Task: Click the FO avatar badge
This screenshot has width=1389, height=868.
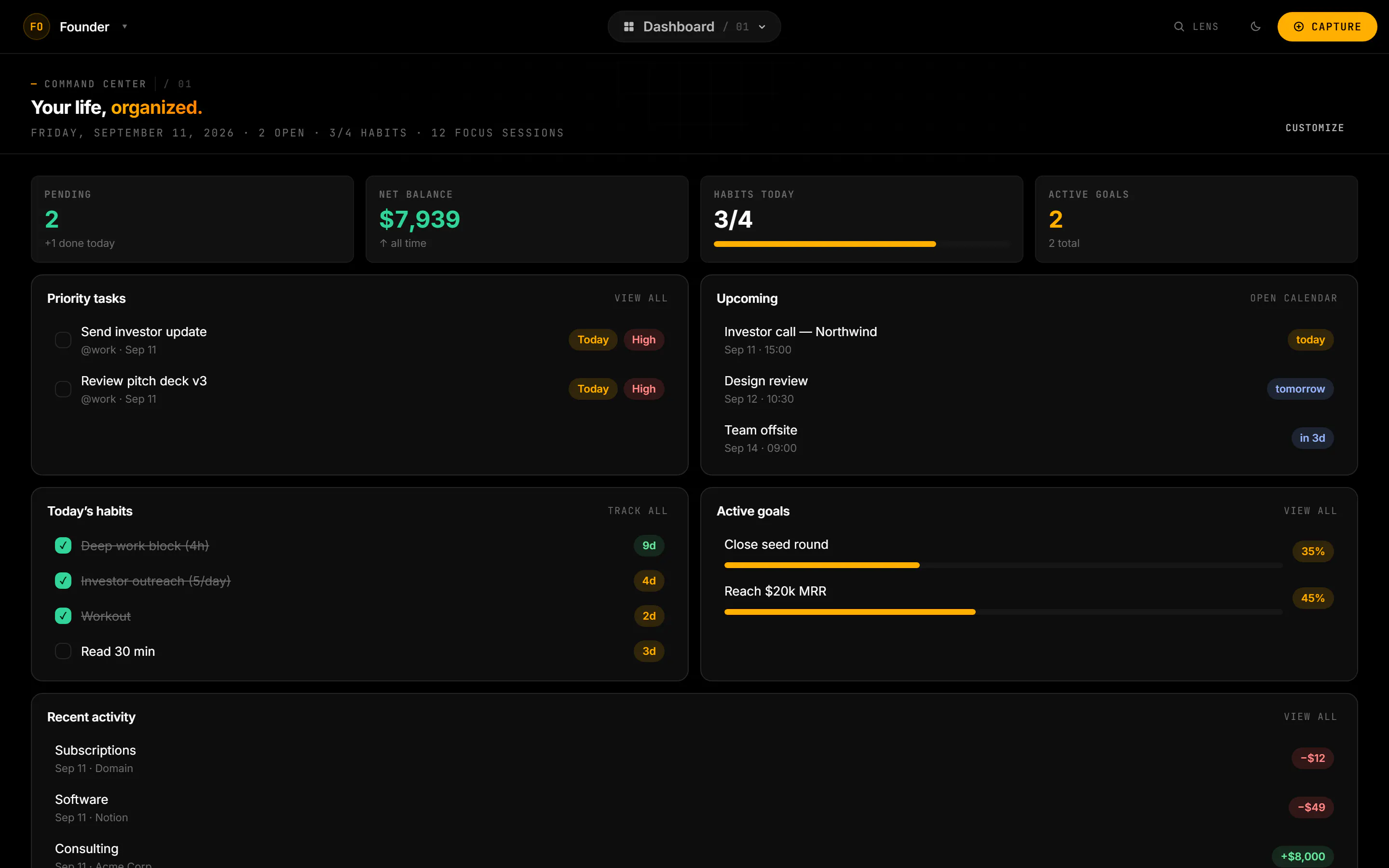Action: click(x=36, y=27)
